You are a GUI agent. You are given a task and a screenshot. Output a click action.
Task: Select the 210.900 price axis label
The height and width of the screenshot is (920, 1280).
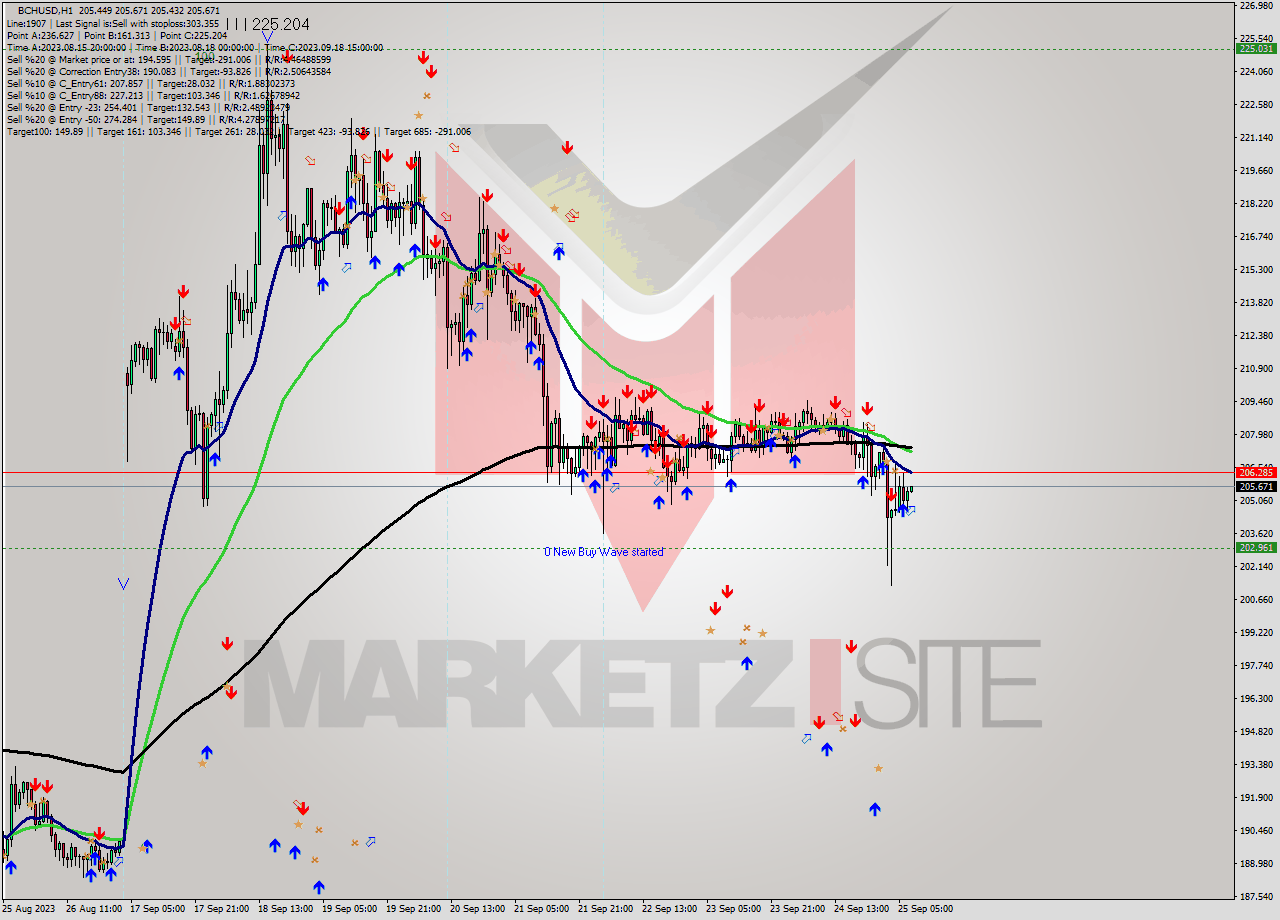1256,369
